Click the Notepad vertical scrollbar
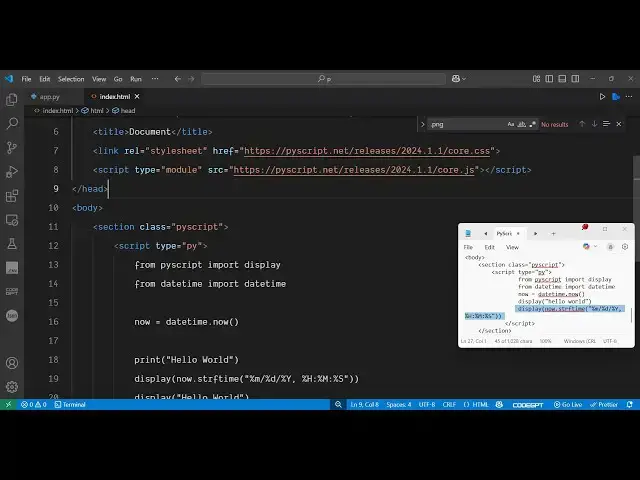 (631, 315)
